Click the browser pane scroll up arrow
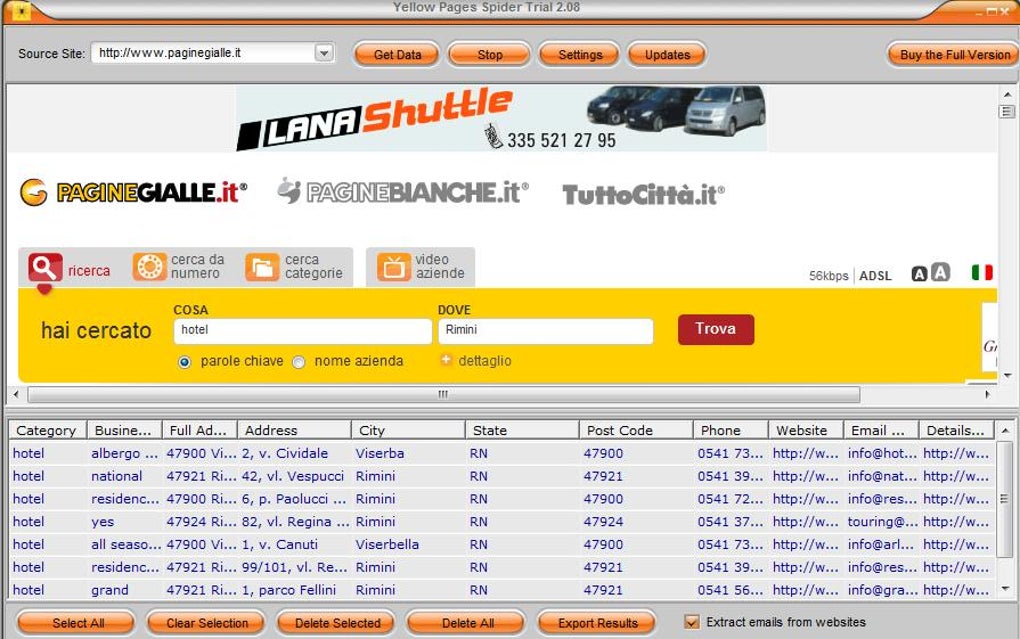1020x639 pixels. 1007,94
